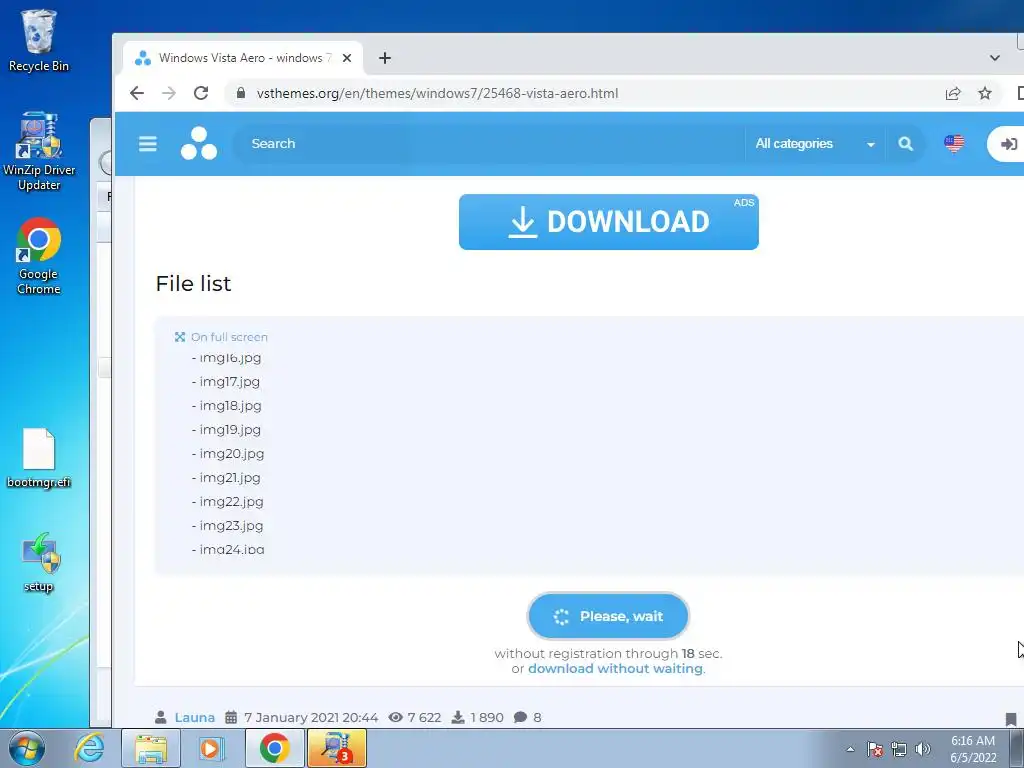Click the bookmark flag icon at bottom
The image size is (1024, 768).
(x=1011, y=719)
